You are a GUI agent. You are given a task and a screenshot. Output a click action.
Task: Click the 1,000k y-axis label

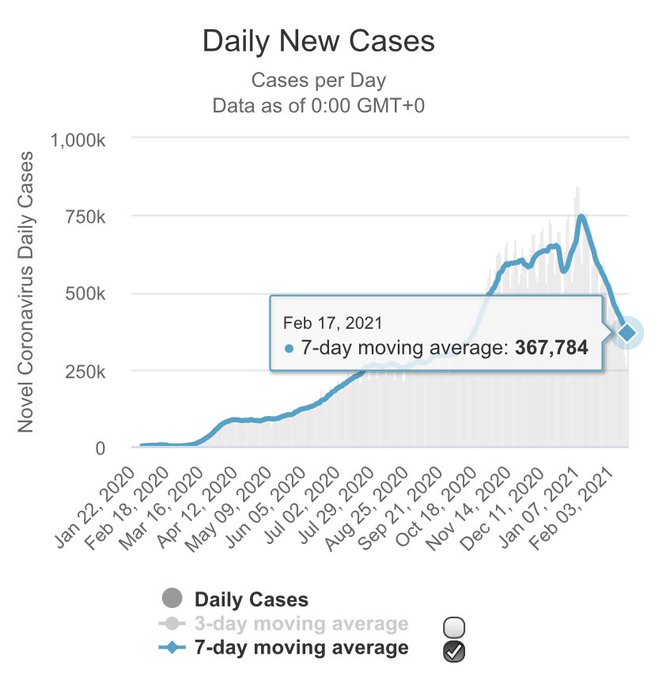click(x=78, y=141)
